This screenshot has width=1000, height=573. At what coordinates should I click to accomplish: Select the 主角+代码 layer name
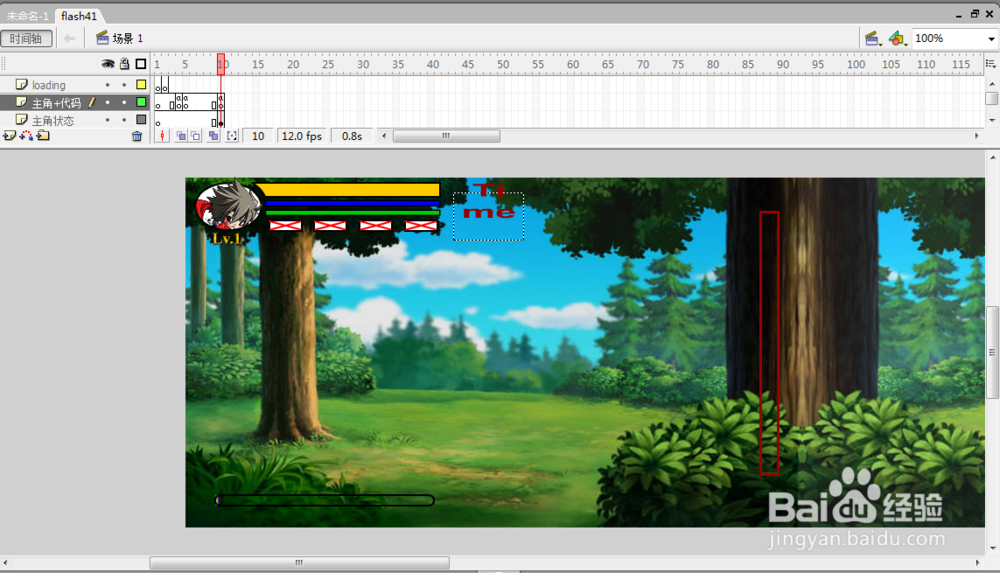pos(56,103)
